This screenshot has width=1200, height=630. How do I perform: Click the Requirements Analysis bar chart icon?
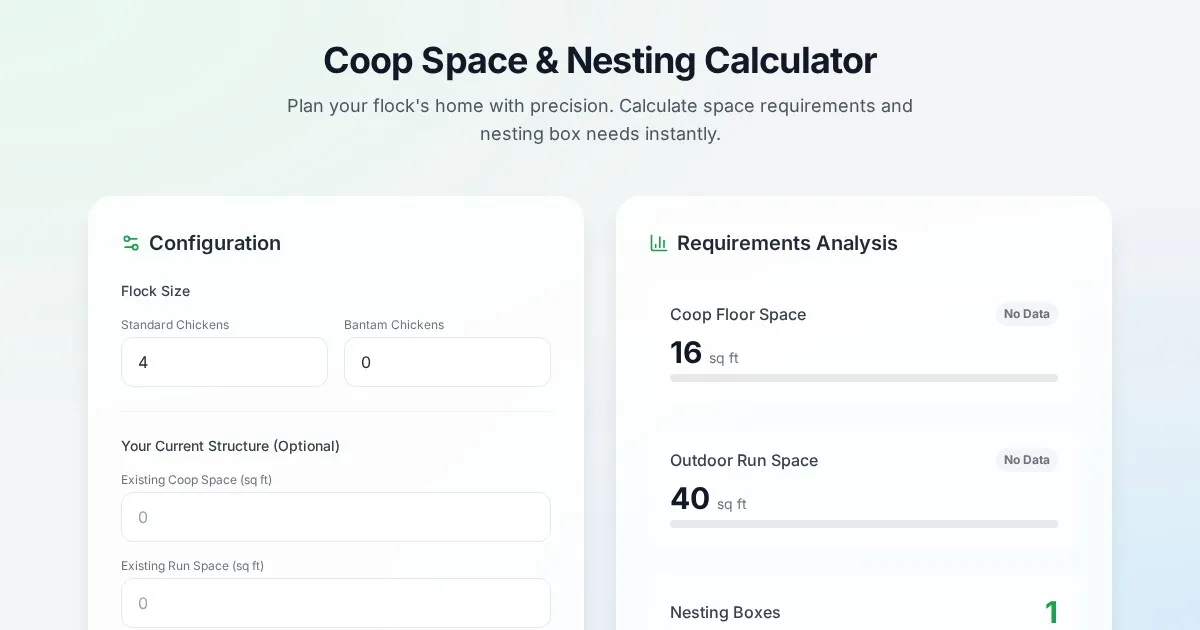658,243
